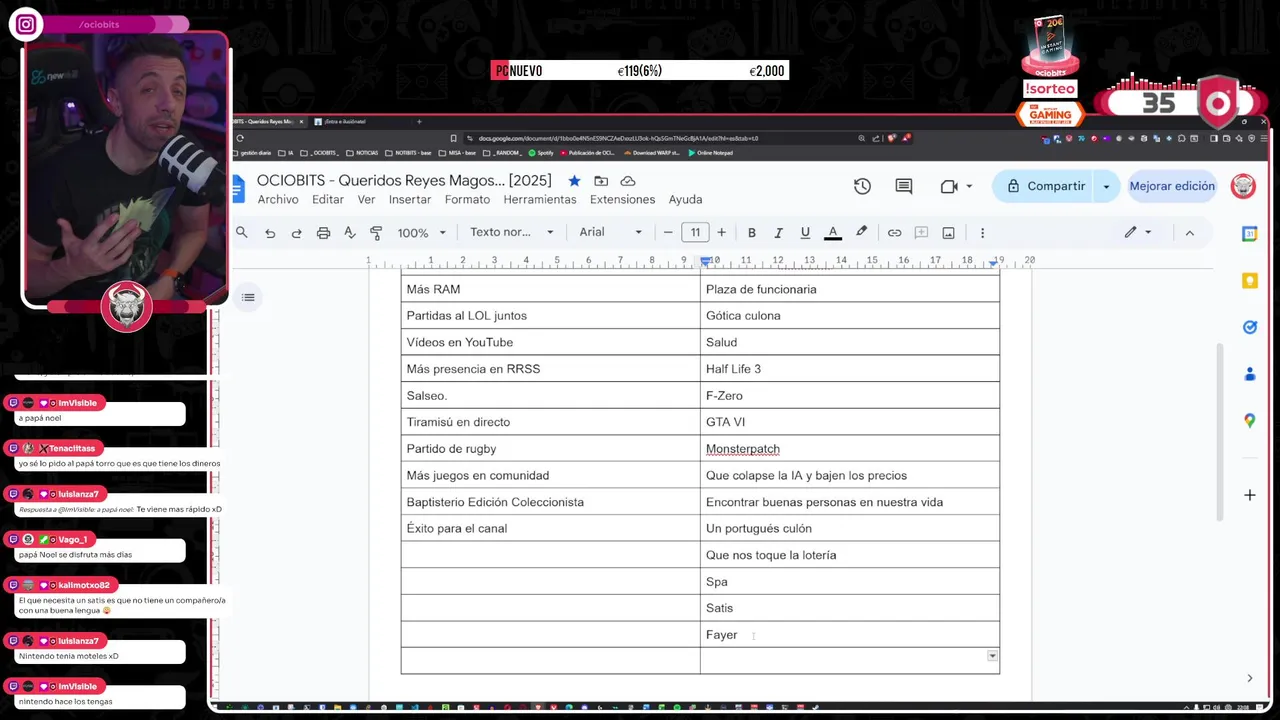Undo the last edit

click(270, 232)
